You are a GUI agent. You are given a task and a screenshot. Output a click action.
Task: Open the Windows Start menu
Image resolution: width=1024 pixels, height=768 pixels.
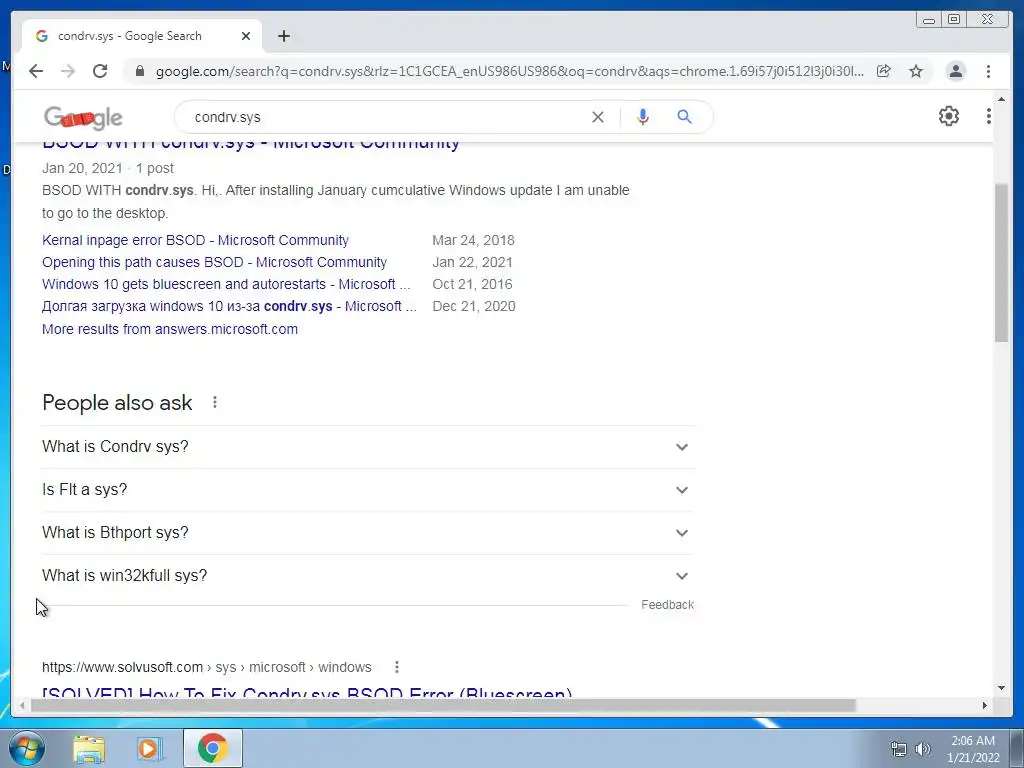point(27,748)
